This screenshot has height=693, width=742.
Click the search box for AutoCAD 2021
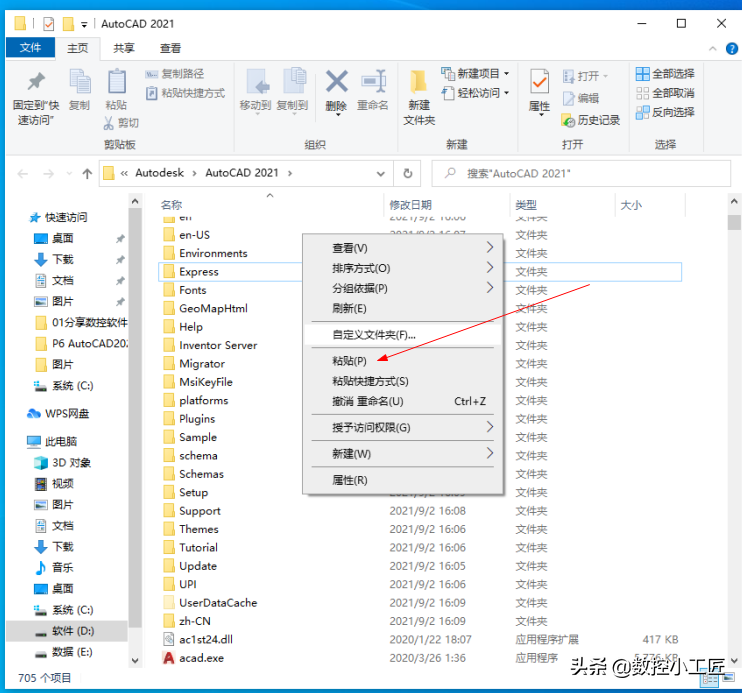coord(581,174)
